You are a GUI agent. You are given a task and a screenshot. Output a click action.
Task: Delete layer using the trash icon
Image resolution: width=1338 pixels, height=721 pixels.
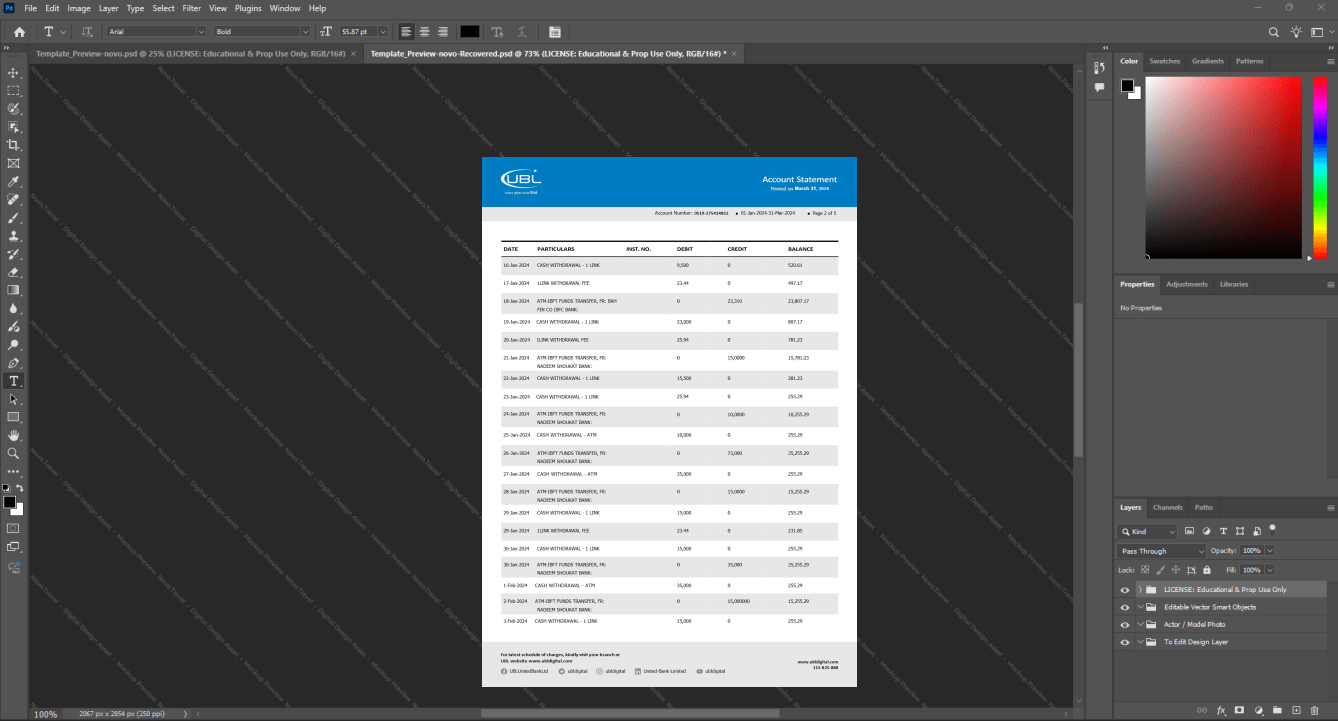point(1315,710)
